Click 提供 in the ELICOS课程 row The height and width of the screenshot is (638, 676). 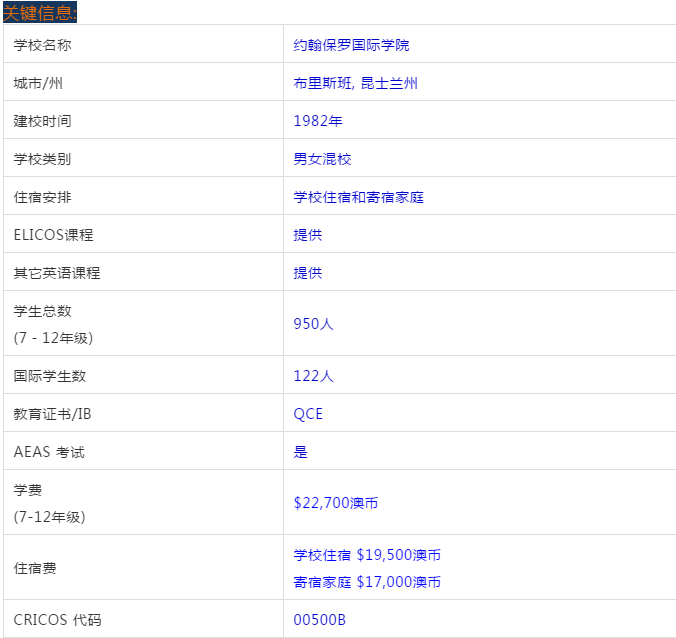pyautogui.click(x=307, y=235)
